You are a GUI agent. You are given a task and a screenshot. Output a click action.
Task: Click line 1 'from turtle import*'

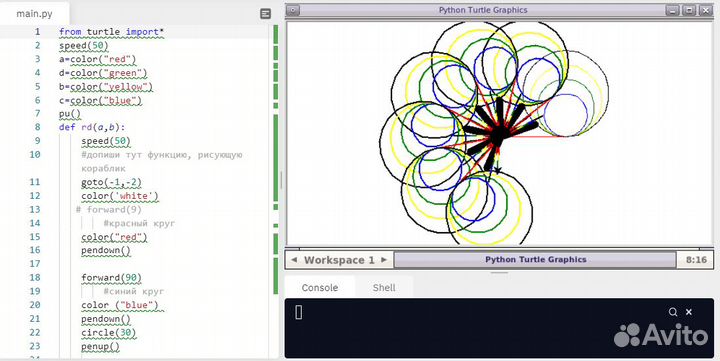coord(112,32)
